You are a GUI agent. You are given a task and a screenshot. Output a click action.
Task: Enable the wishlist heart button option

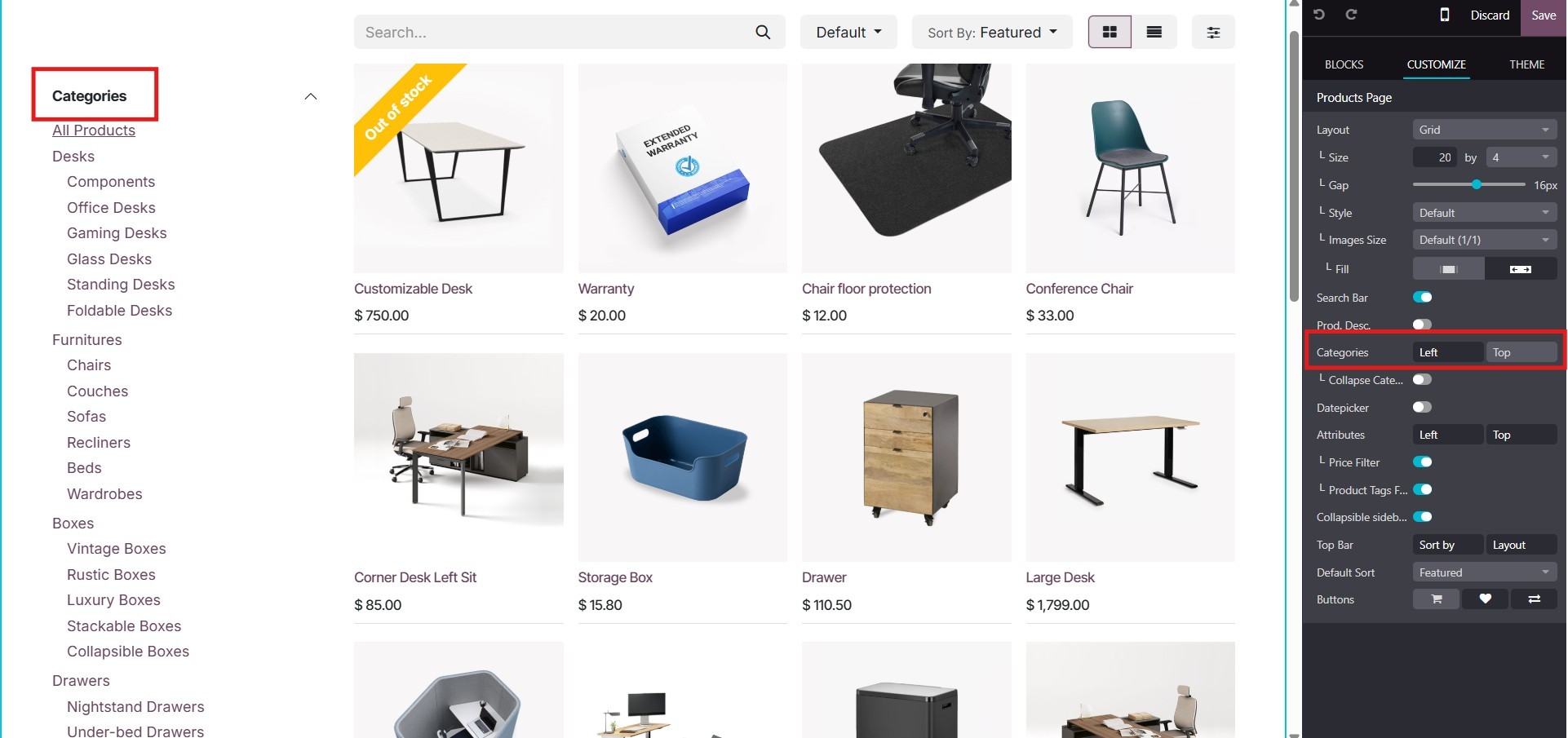(1485, 599)
